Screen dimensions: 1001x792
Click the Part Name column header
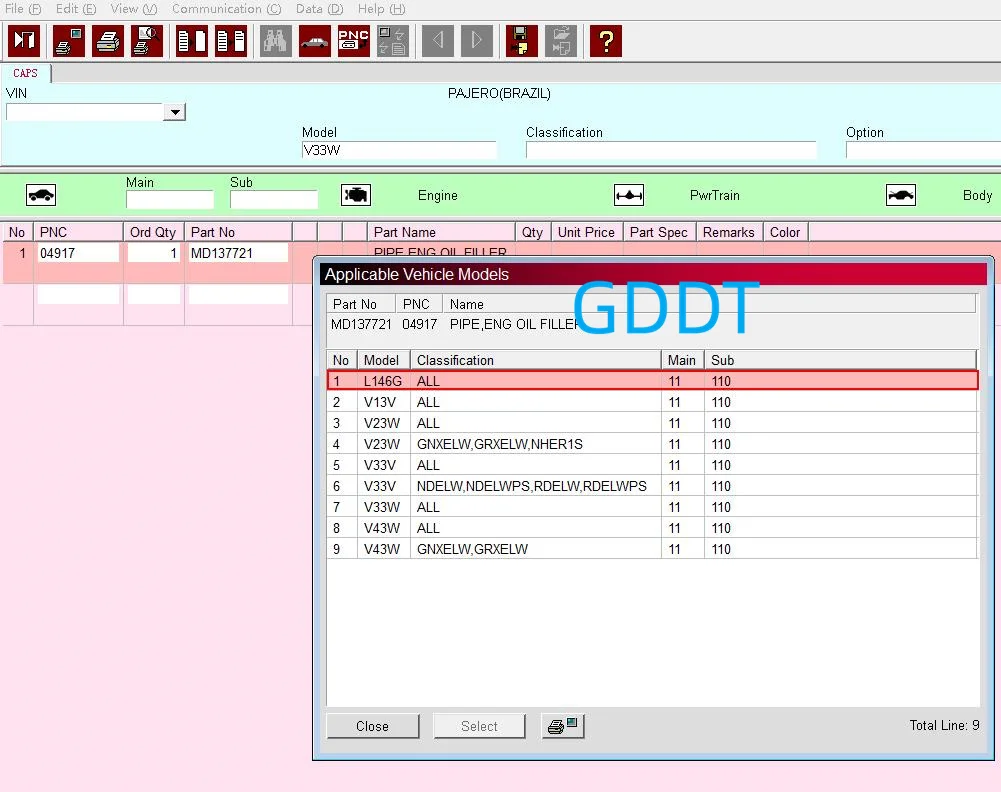pyautogui.click(x=441, y=232)
